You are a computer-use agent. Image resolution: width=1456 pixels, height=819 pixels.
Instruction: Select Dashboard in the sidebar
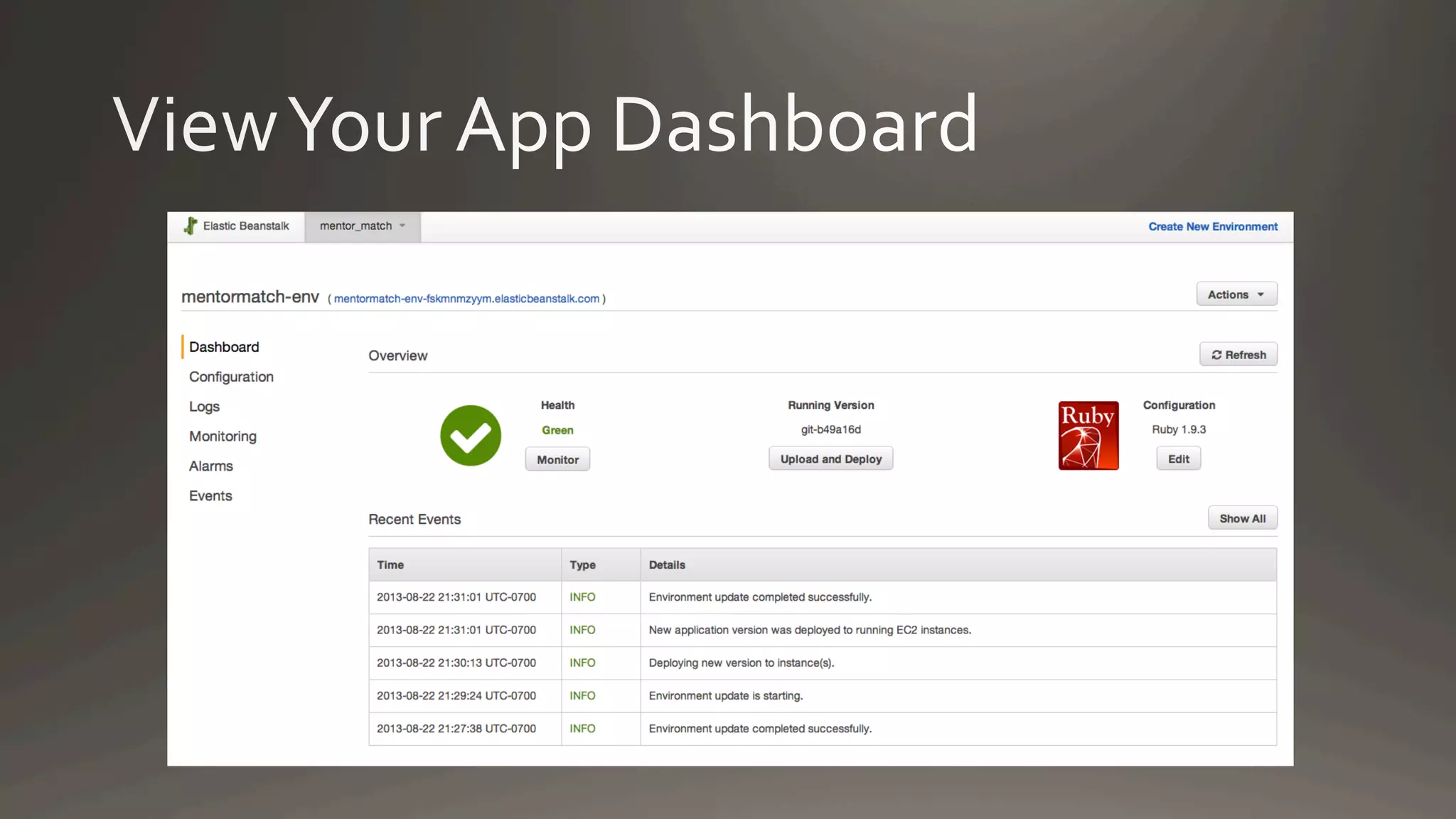224,347
